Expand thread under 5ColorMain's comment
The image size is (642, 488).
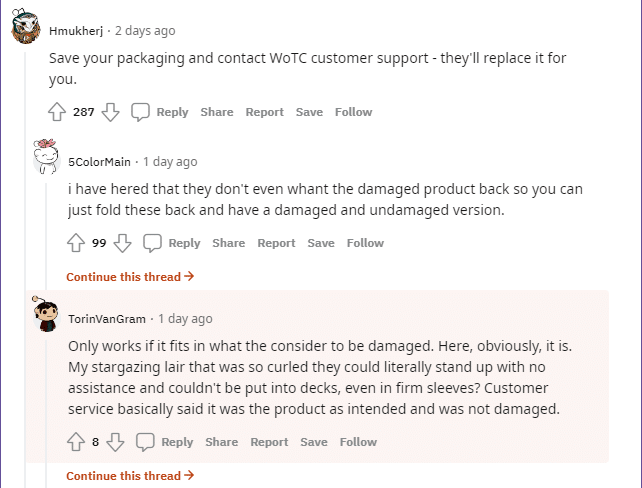point(130,277)
